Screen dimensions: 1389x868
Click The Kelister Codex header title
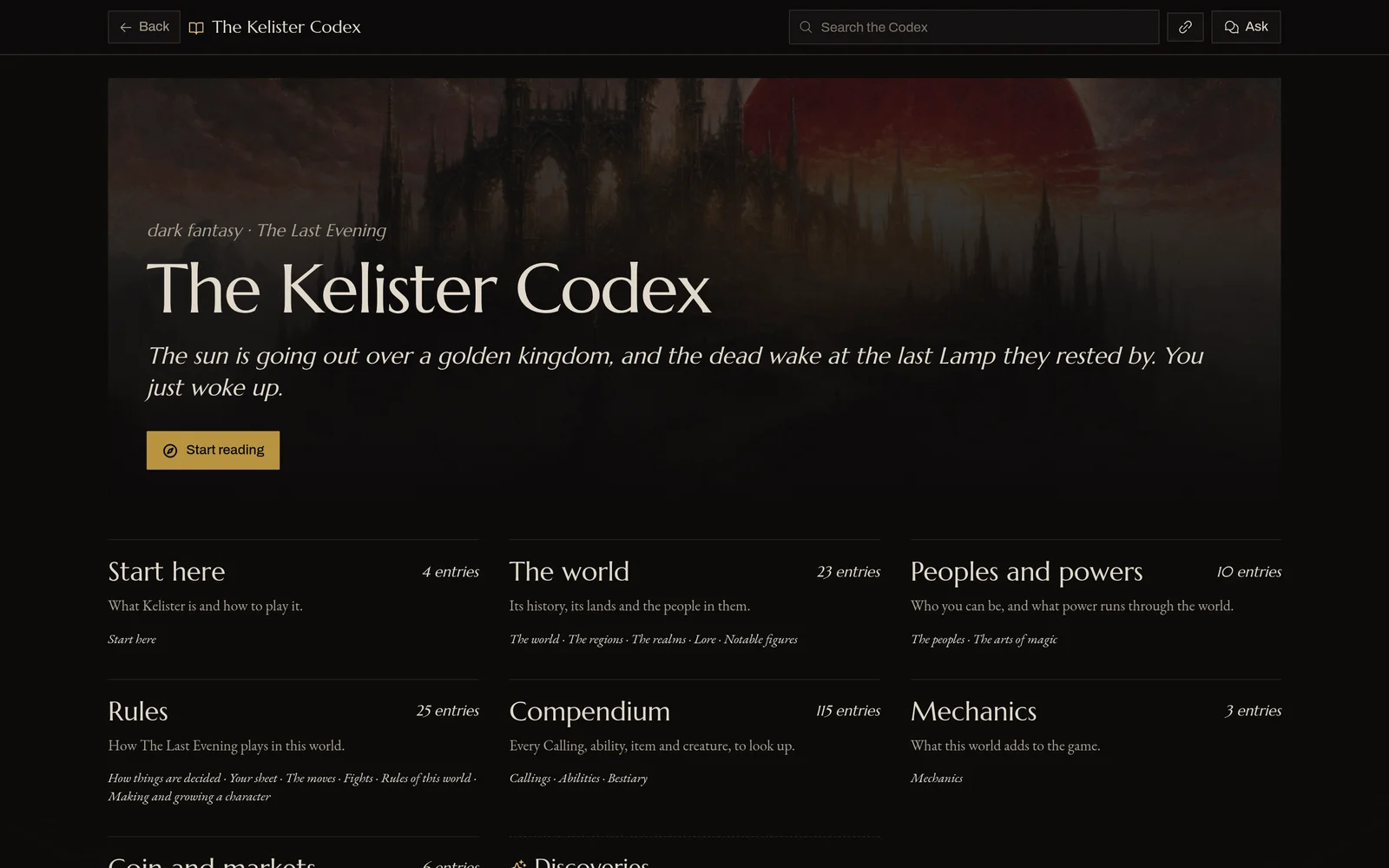pos(286,27)
